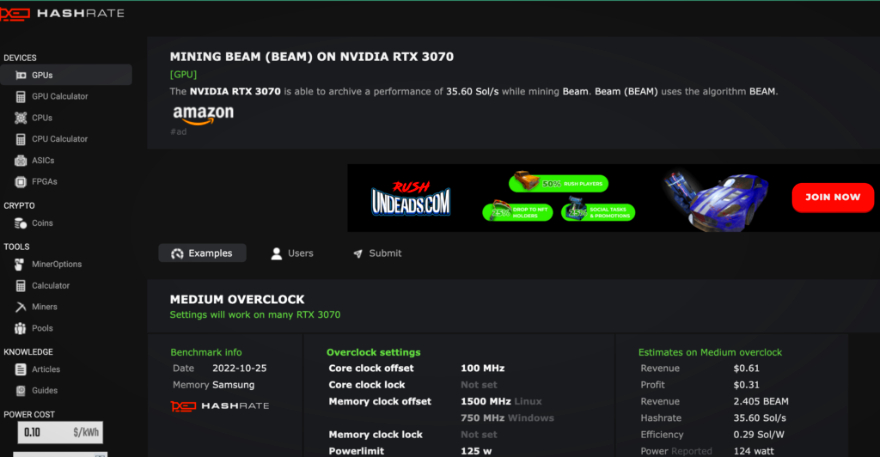
Task: Select power reported 124 watt
Action: pos(754,451)
